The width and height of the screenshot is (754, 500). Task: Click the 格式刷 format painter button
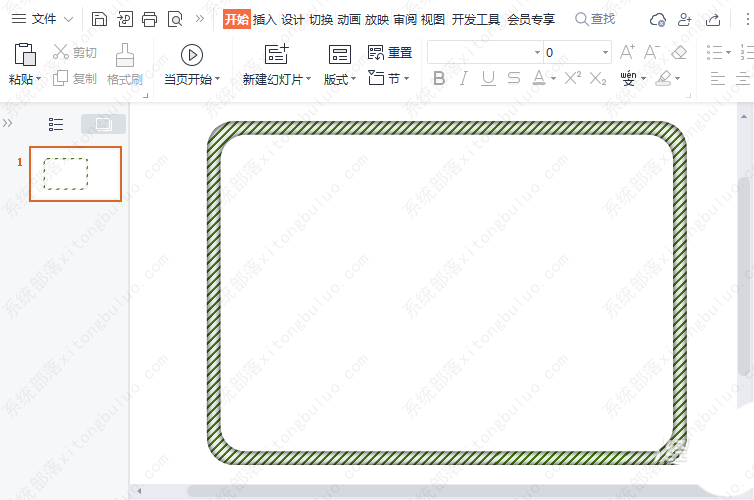tap(125, 64)
